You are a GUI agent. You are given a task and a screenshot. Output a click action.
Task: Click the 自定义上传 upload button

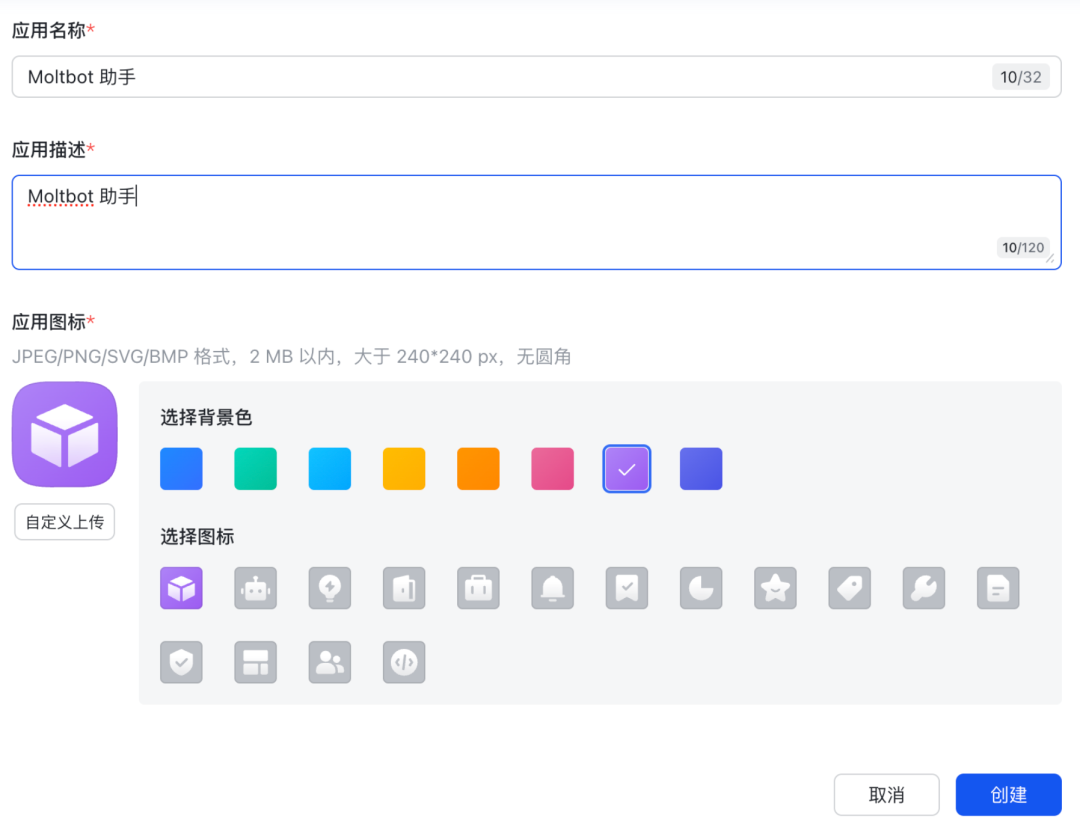coord(65,522)
